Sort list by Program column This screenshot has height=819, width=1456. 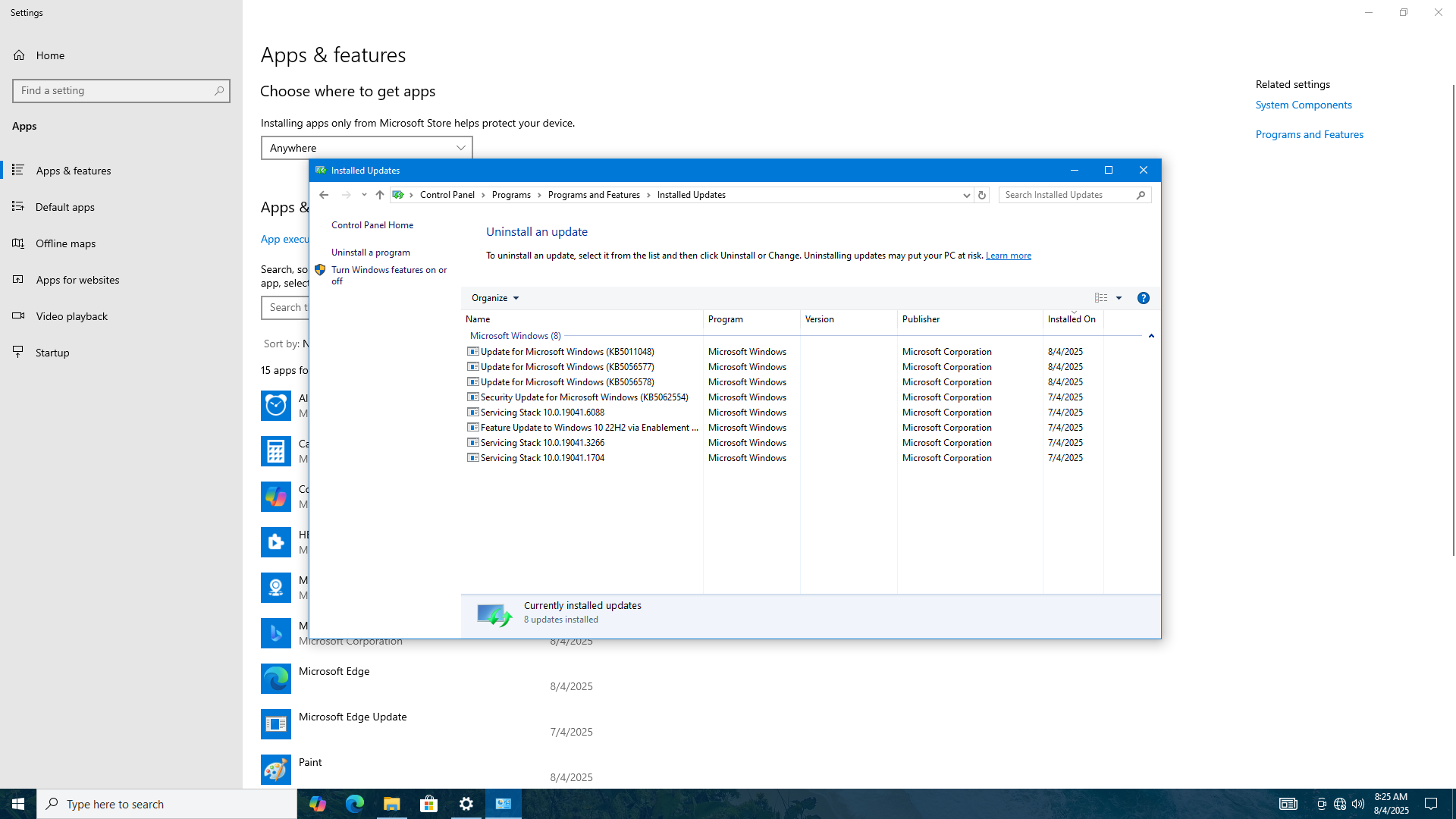752,319
